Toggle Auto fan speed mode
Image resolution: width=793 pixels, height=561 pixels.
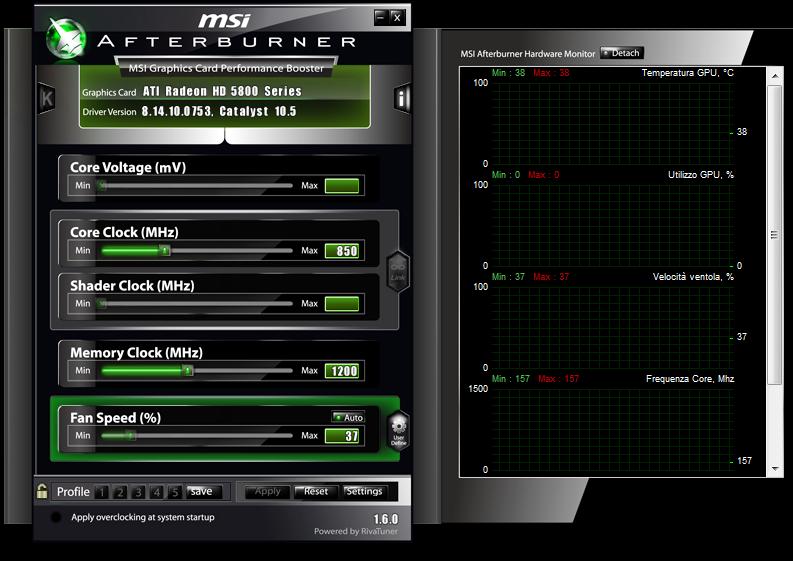pos(348,417)
